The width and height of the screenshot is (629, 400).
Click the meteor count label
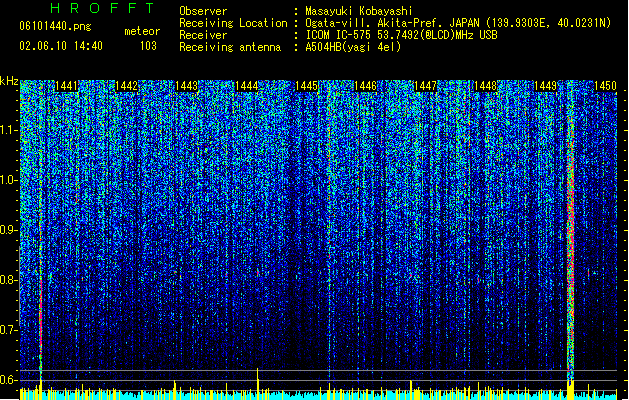click(142, 31)
